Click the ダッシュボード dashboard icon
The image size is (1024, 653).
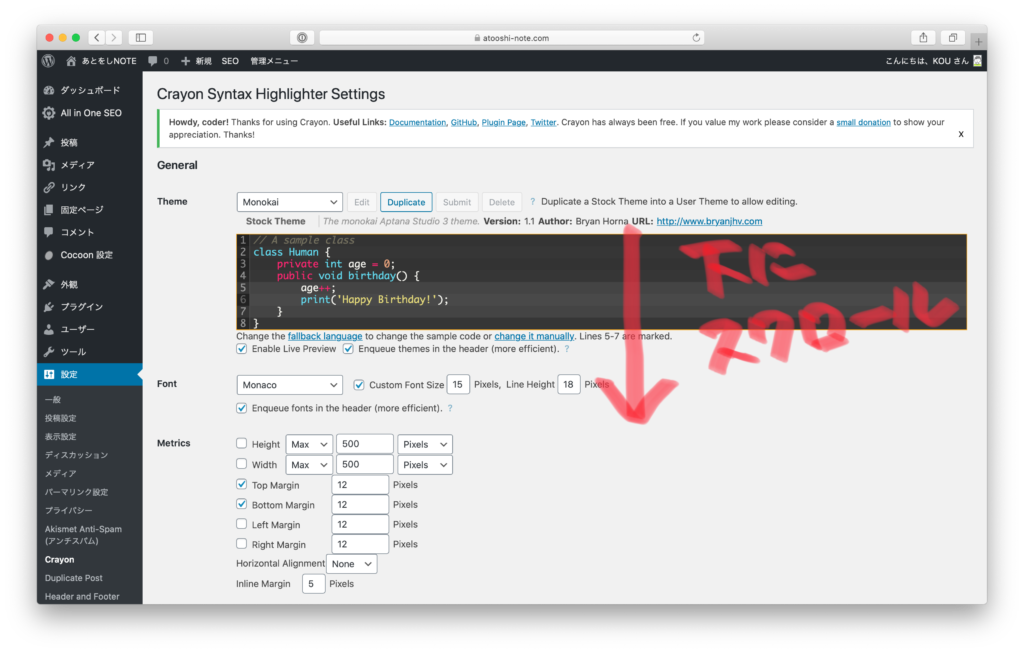point(49,90)
